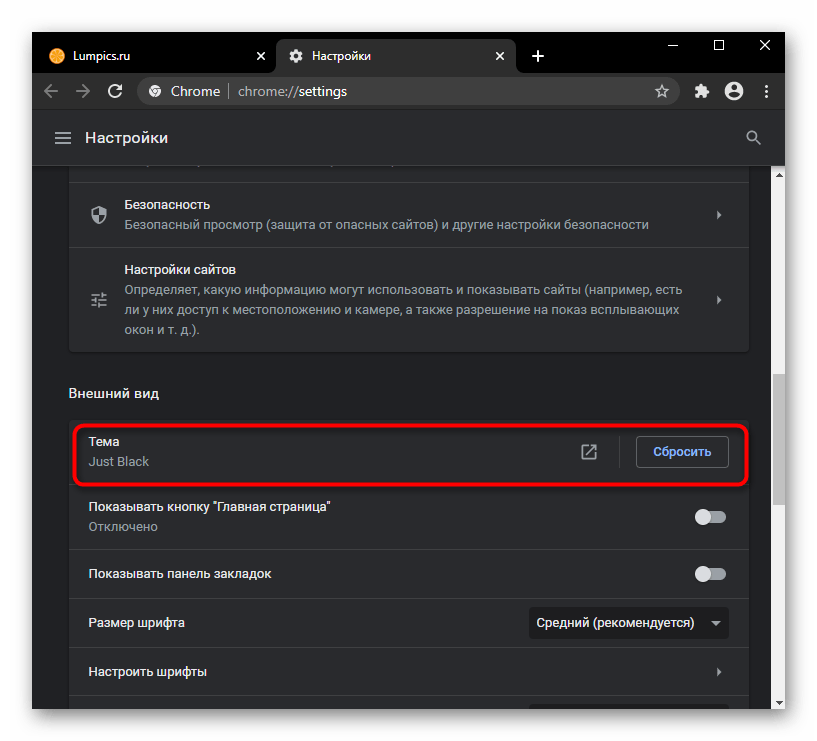Enable the "Главная страница" button toggle
The width and height of the screenshot is (817, 741).
(x=710, y=517)
